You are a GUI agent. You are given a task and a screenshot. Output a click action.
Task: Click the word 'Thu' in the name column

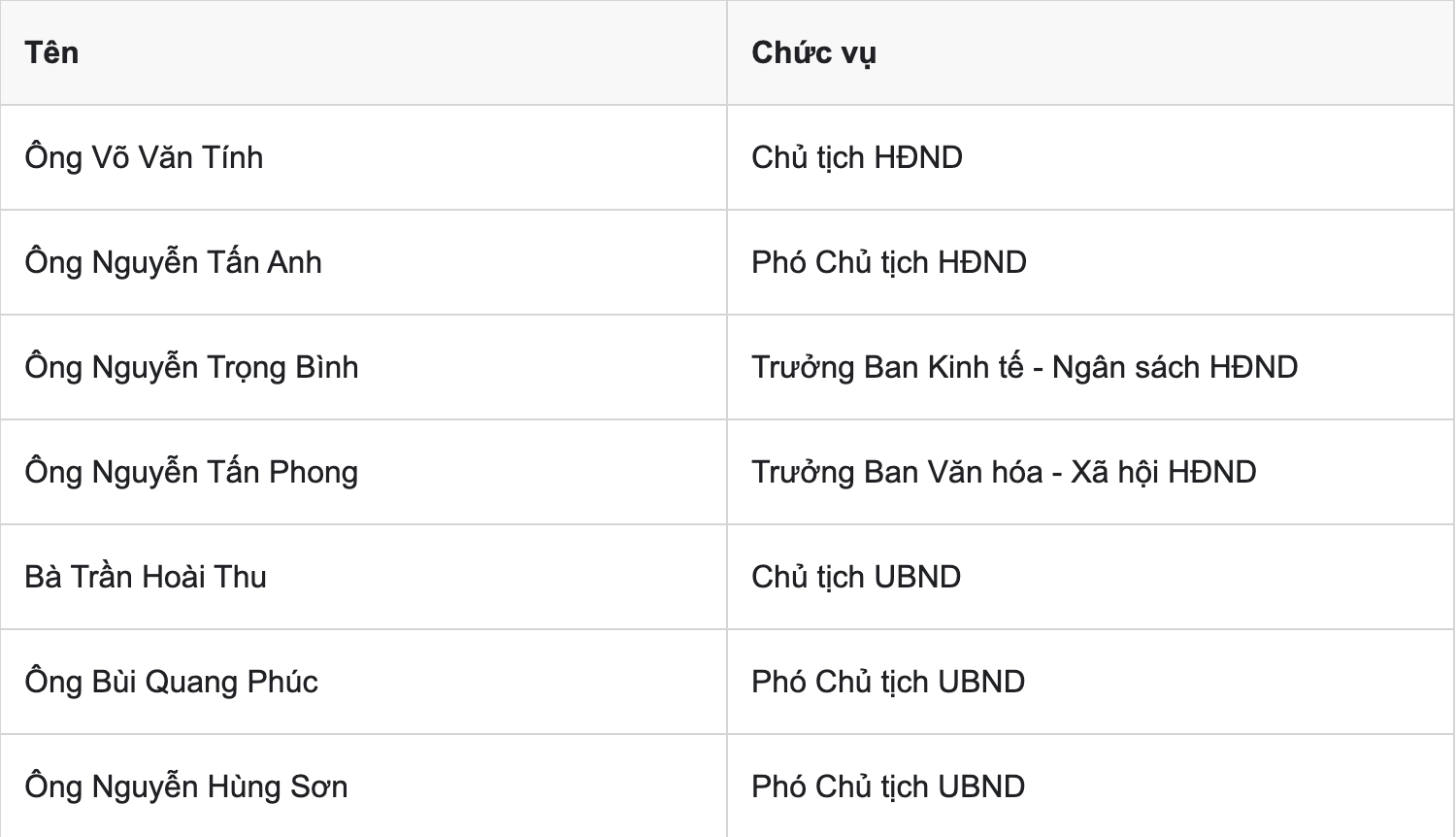[241, 577]
